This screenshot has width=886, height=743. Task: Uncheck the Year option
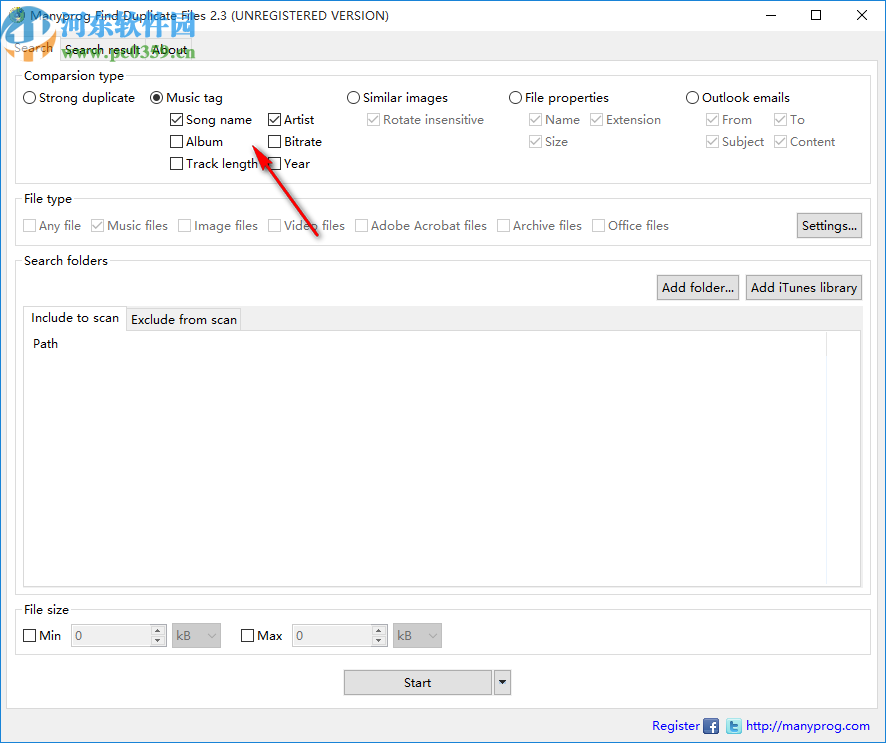coord(274,163)
